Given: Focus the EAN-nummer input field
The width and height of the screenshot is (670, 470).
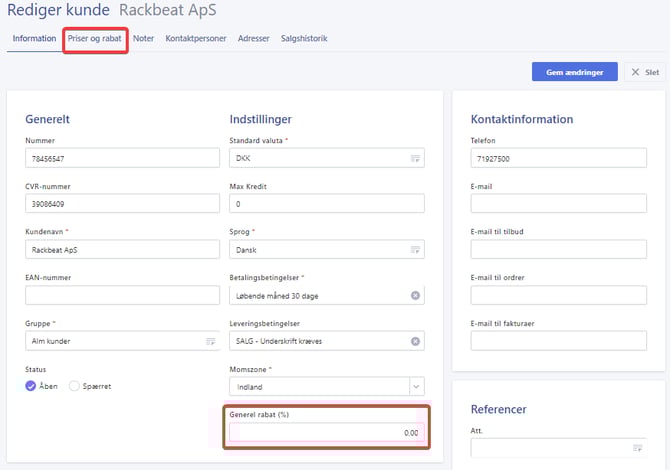Looking at the screenshot, I should click(x=121, y=295).
